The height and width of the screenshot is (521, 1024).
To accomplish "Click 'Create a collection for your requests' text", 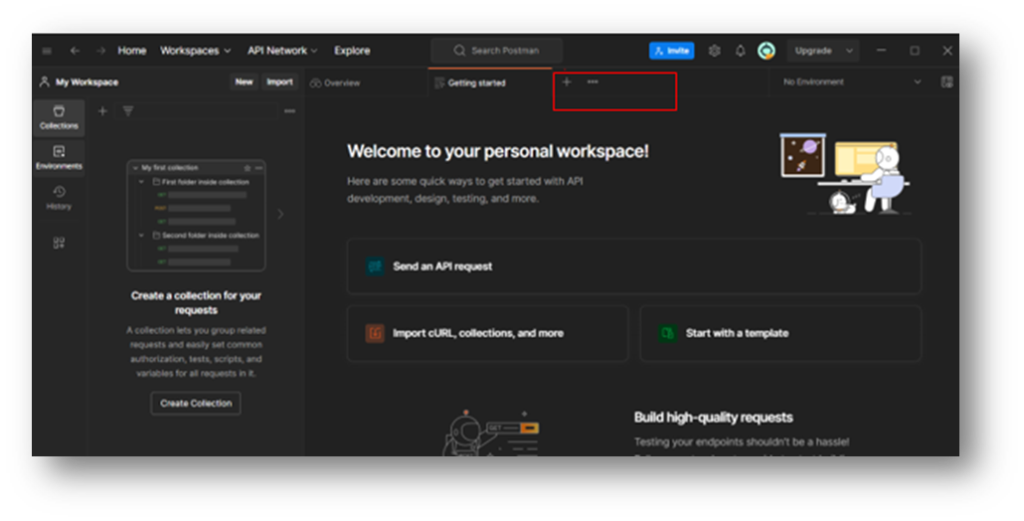I will pos(196,303).
